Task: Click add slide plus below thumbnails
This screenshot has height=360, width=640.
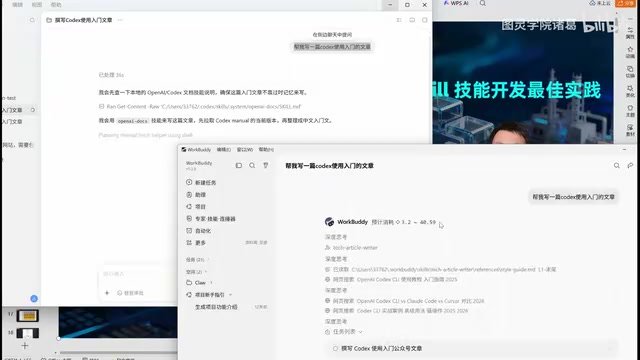Action: coord(25,346)
